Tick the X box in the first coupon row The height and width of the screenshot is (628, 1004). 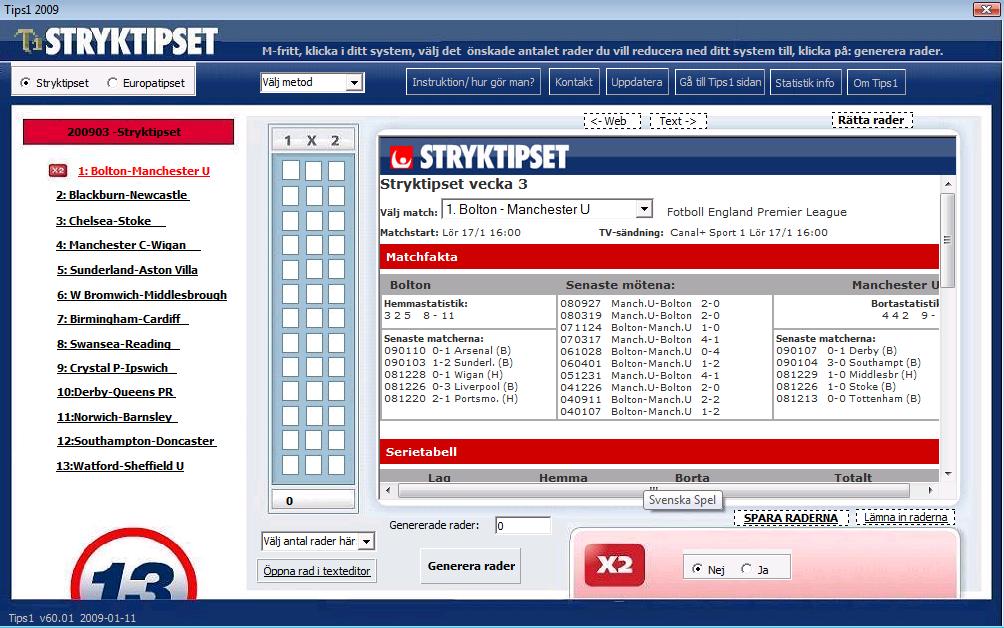click(313, 171)
